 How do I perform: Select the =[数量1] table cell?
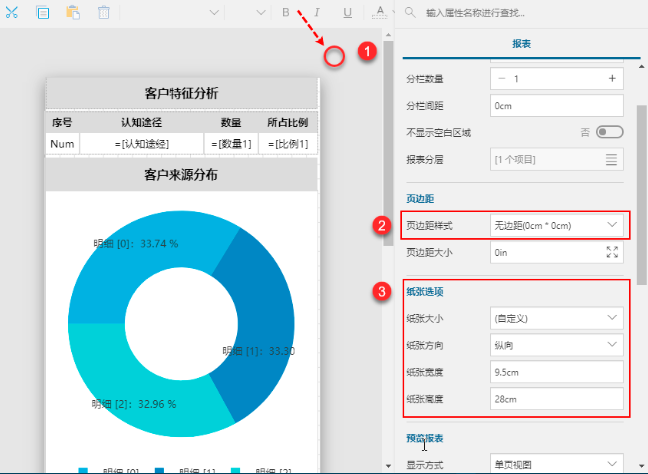click(x=231, y=144)
